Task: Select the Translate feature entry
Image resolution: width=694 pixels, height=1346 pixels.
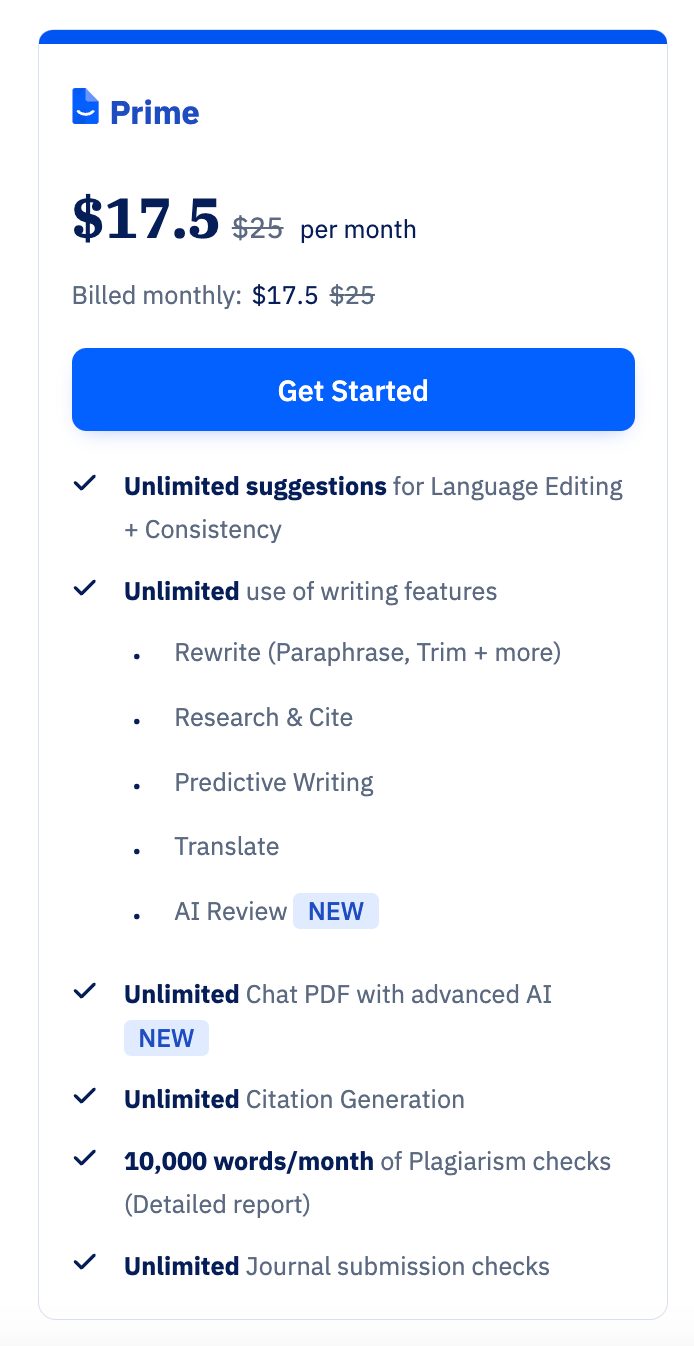Action: [x=227, y=846]
